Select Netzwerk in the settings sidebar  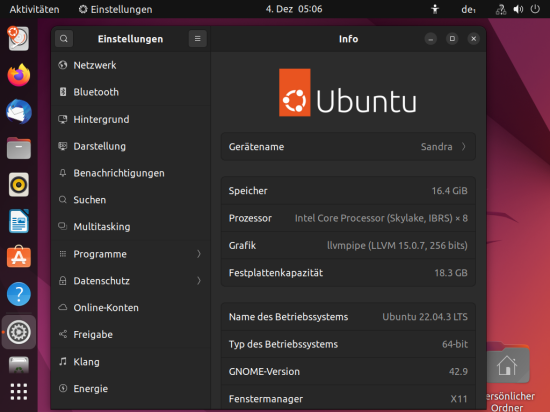click(x=130, y=65)
